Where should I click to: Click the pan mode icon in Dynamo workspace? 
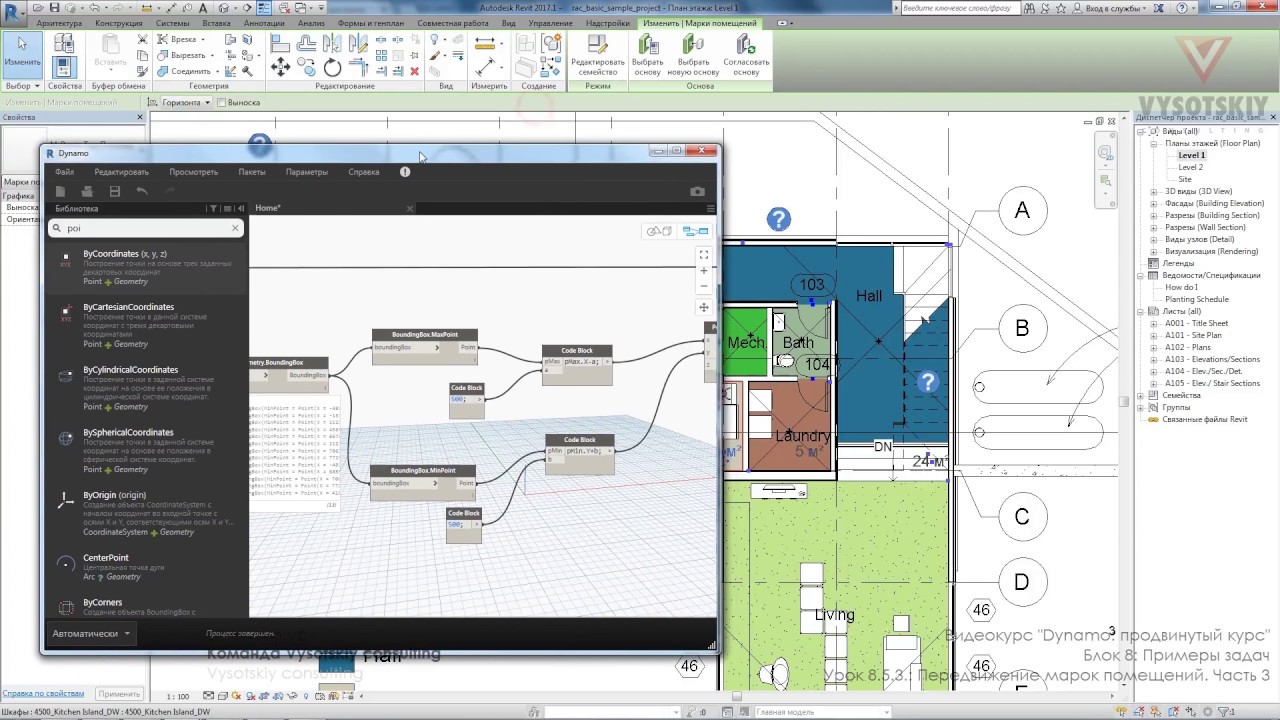pyautogui.click(x=704, y=308)
